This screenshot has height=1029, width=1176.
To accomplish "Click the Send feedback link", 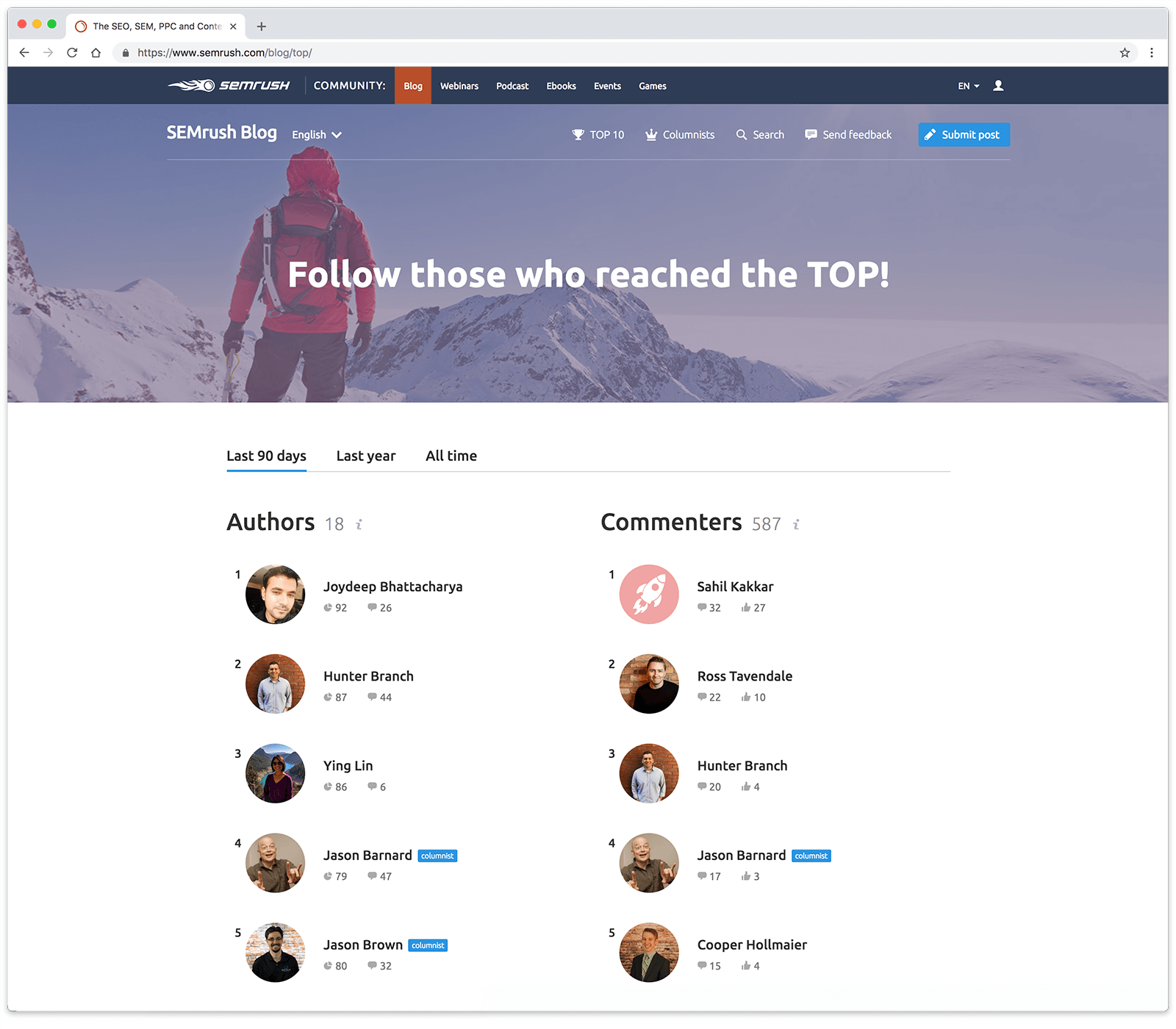I will pos(848,135).
